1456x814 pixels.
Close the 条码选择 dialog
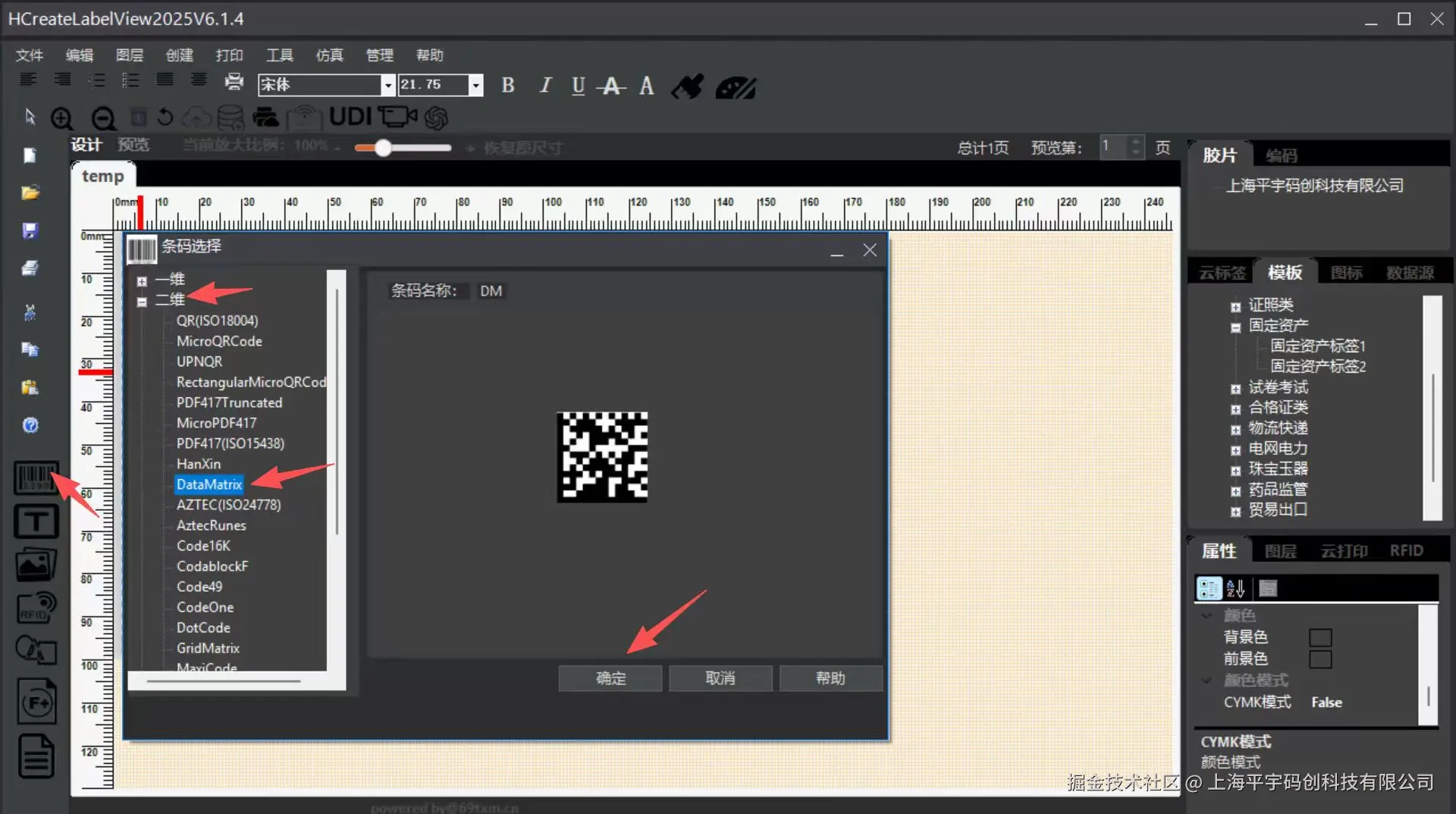pyautogui.click(x=870, y=250)
